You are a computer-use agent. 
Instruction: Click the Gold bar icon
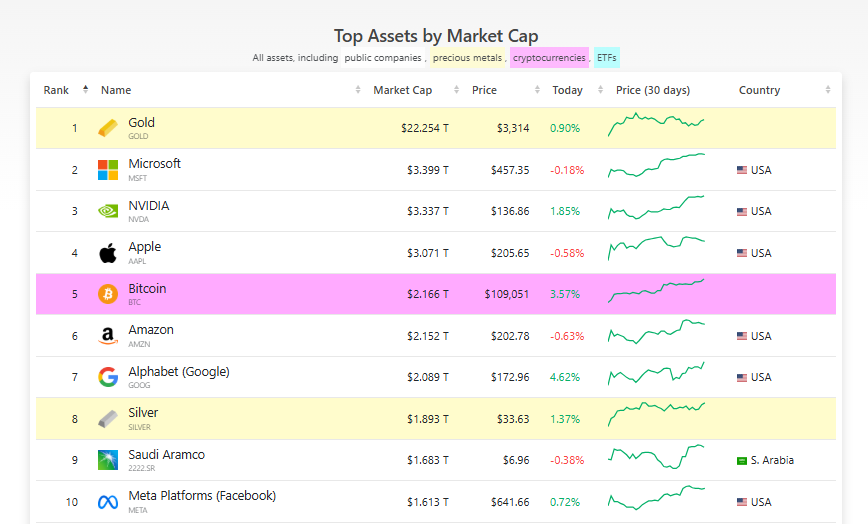click(108, 128)
